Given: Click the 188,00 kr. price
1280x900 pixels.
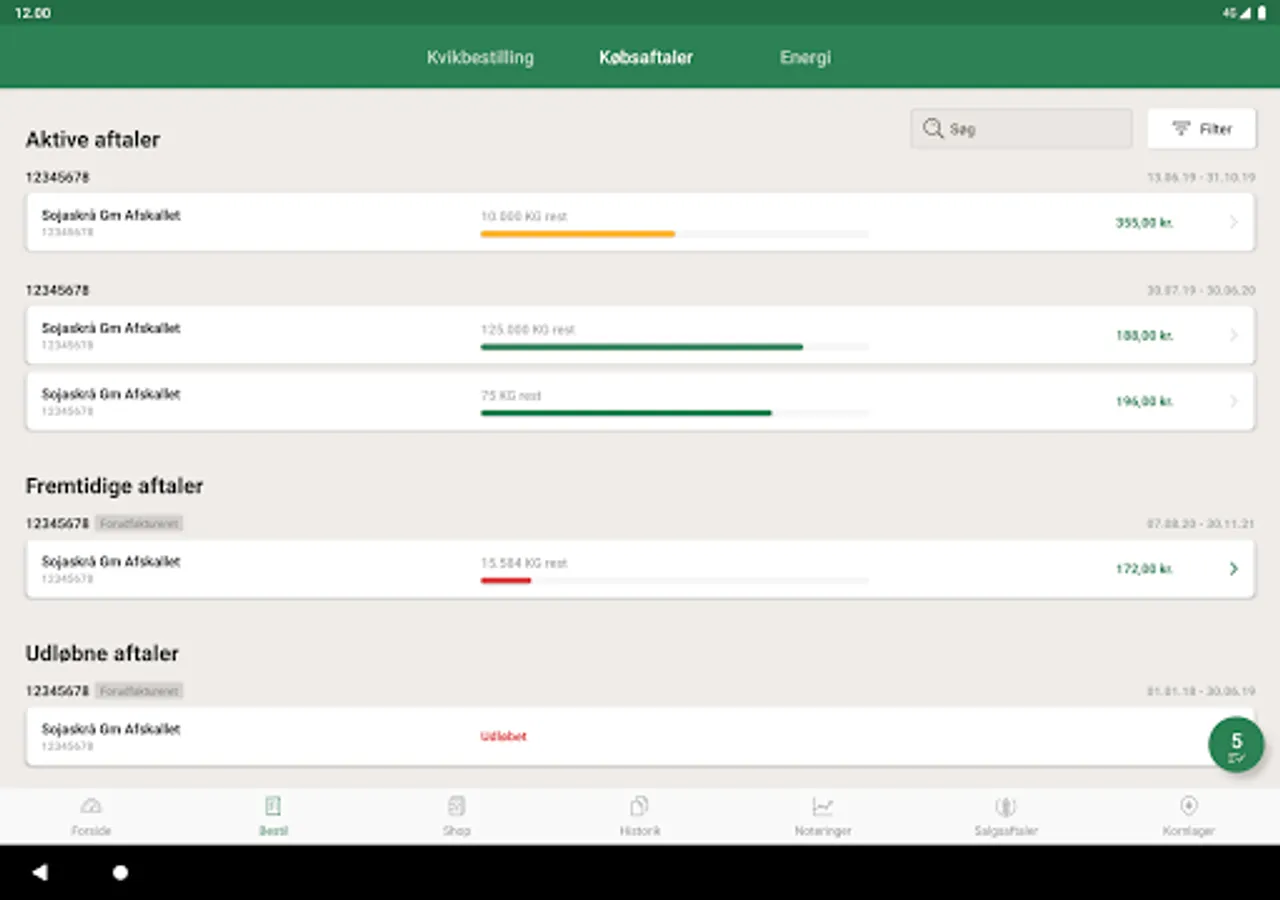Looking at the screenshot, I should [x=1145, y=336].
